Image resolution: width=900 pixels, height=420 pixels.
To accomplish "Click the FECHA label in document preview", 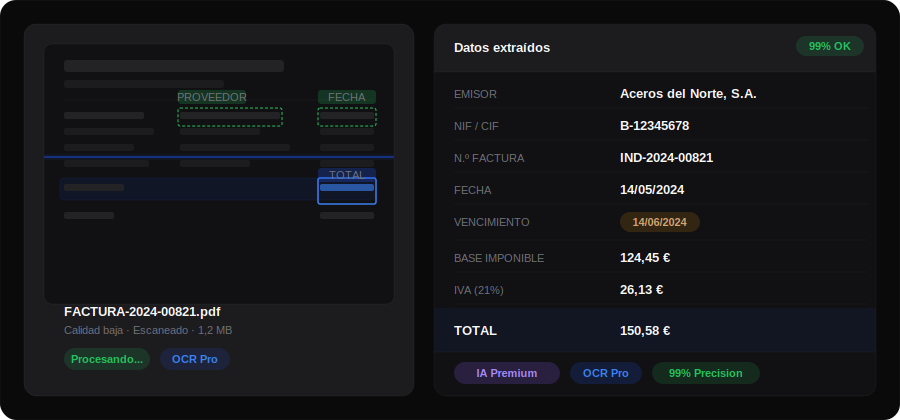I will point(347,97).
